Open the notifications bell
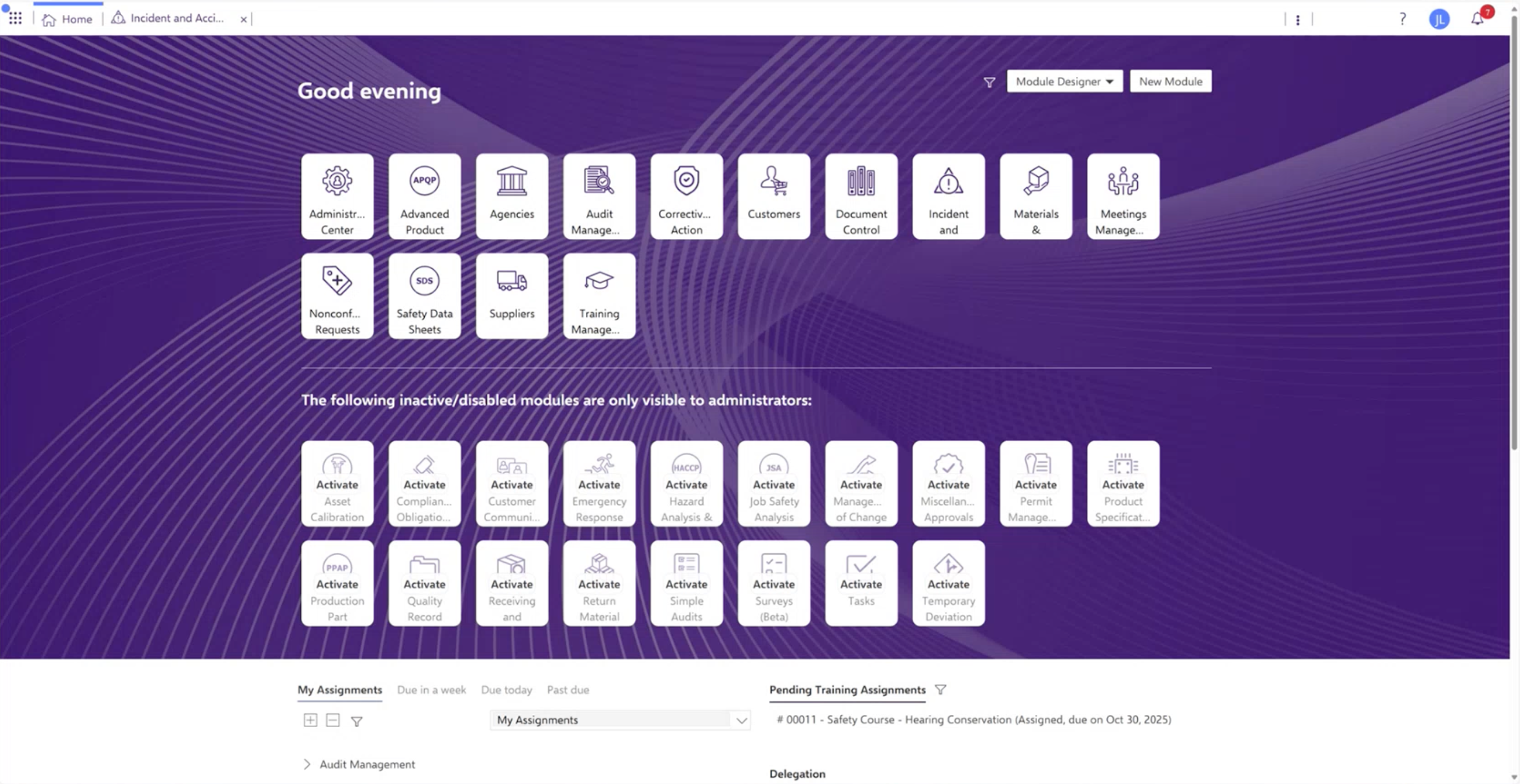This screenshot has height=784, width=1520. point(1478,18)
